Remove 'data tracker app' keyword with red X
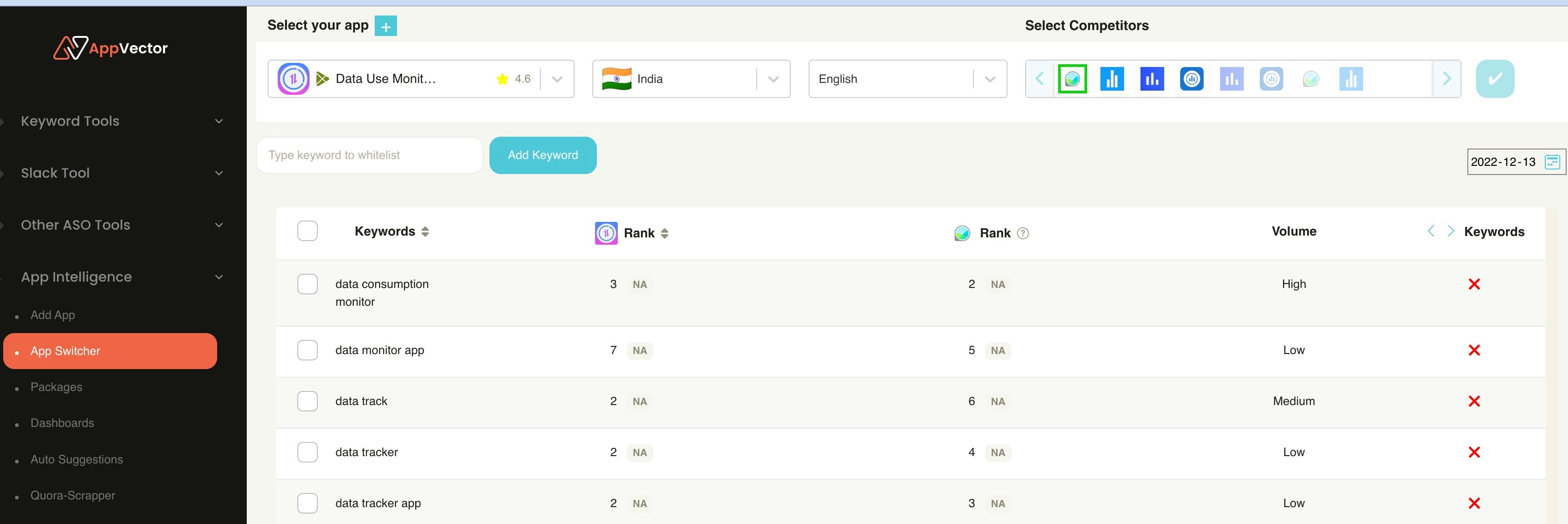The image size is (1568, 524). 1474,503
